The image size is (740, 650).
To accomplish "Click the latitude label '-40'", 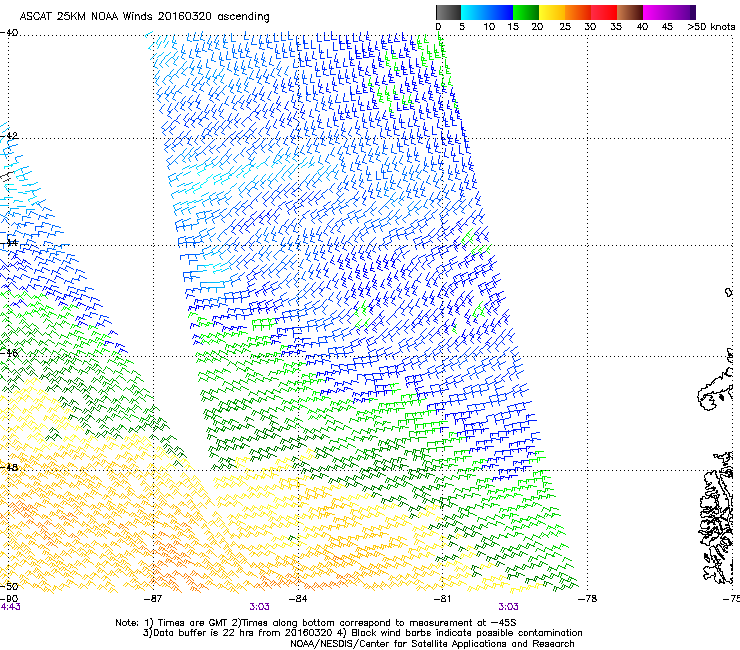I will (x=9, y=33).
